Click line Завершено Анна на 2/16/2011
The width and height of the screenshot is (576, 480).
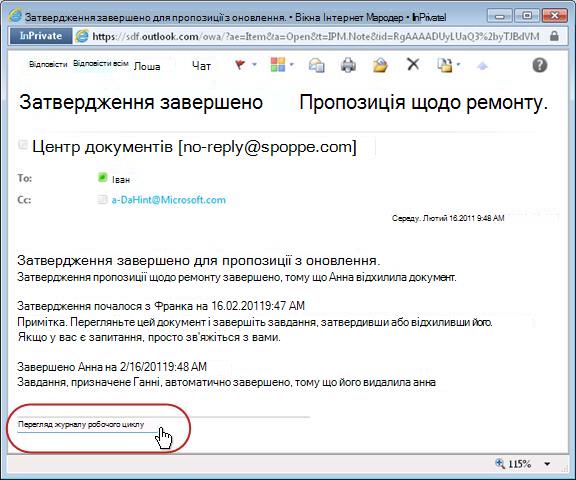click(112, 367)
